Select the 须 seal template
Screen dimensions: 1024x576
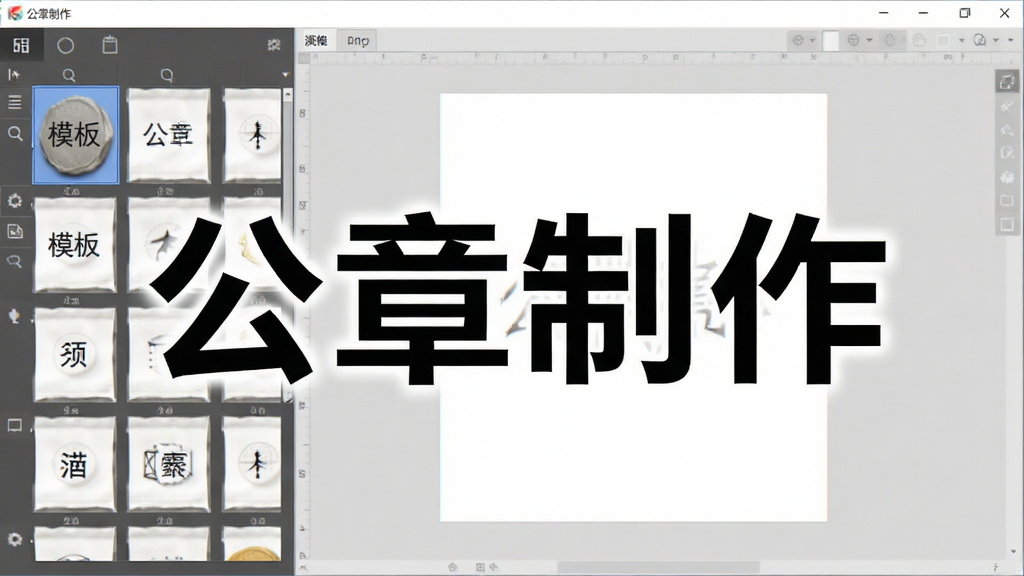[x=75, y=354]
